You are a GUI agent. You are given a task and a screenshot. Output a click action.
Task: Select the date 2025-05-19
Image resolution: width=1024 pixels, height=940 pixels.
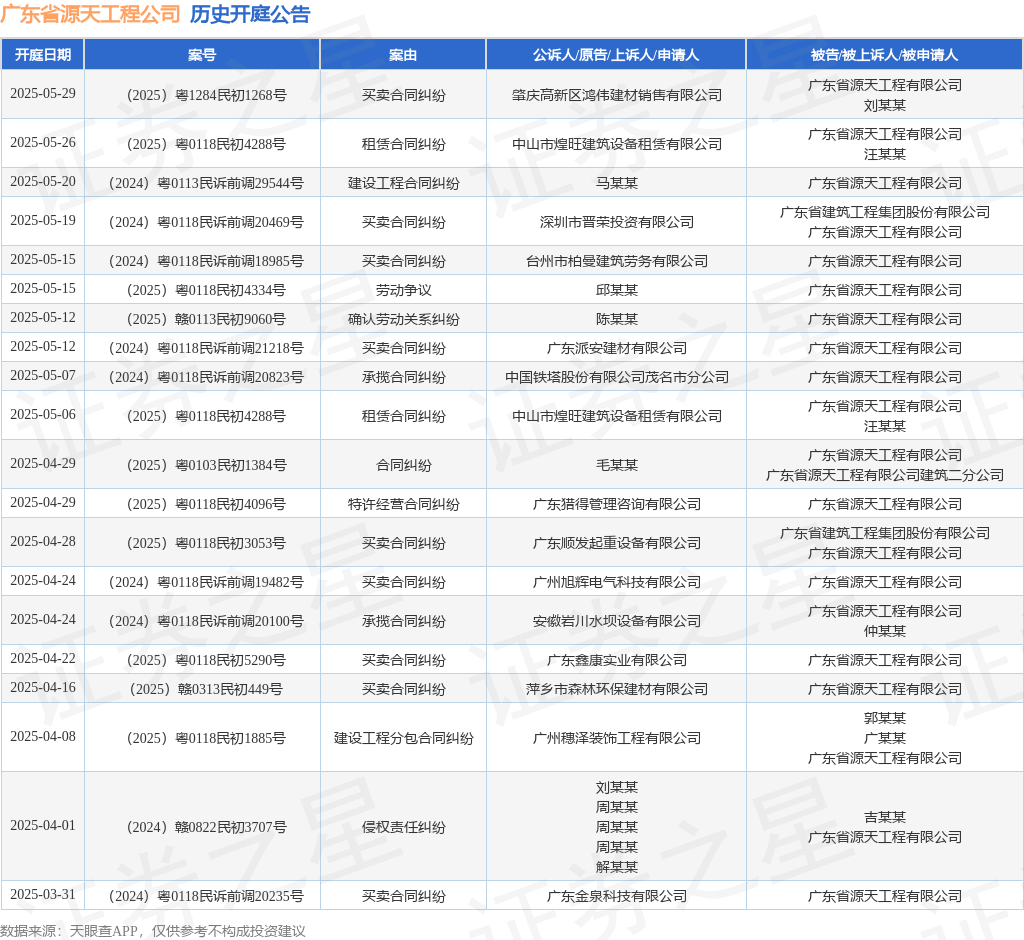click(x=43, y=221)
